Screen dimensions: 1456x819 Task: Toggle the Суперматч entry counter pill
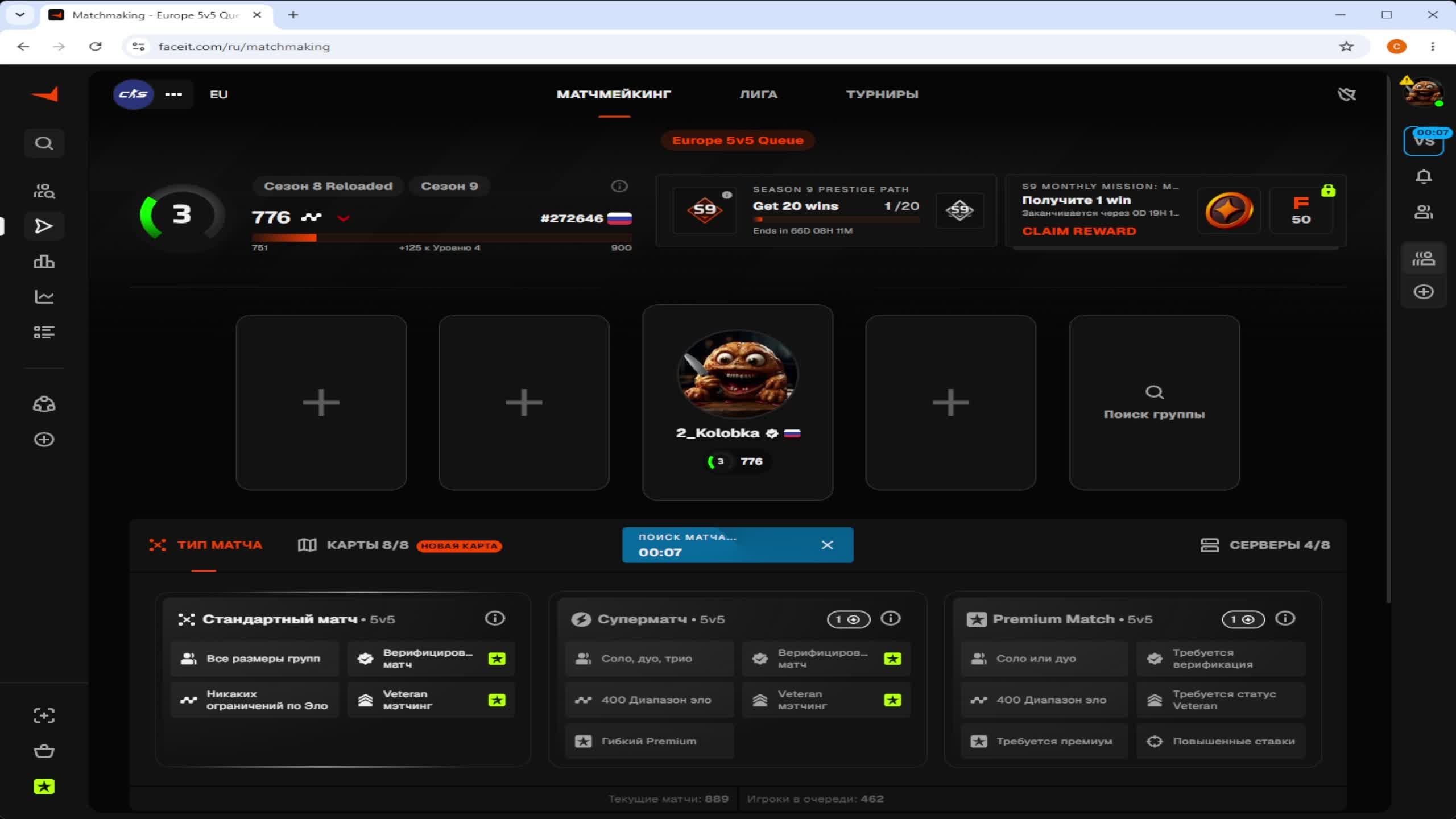[x=849, y=619]
